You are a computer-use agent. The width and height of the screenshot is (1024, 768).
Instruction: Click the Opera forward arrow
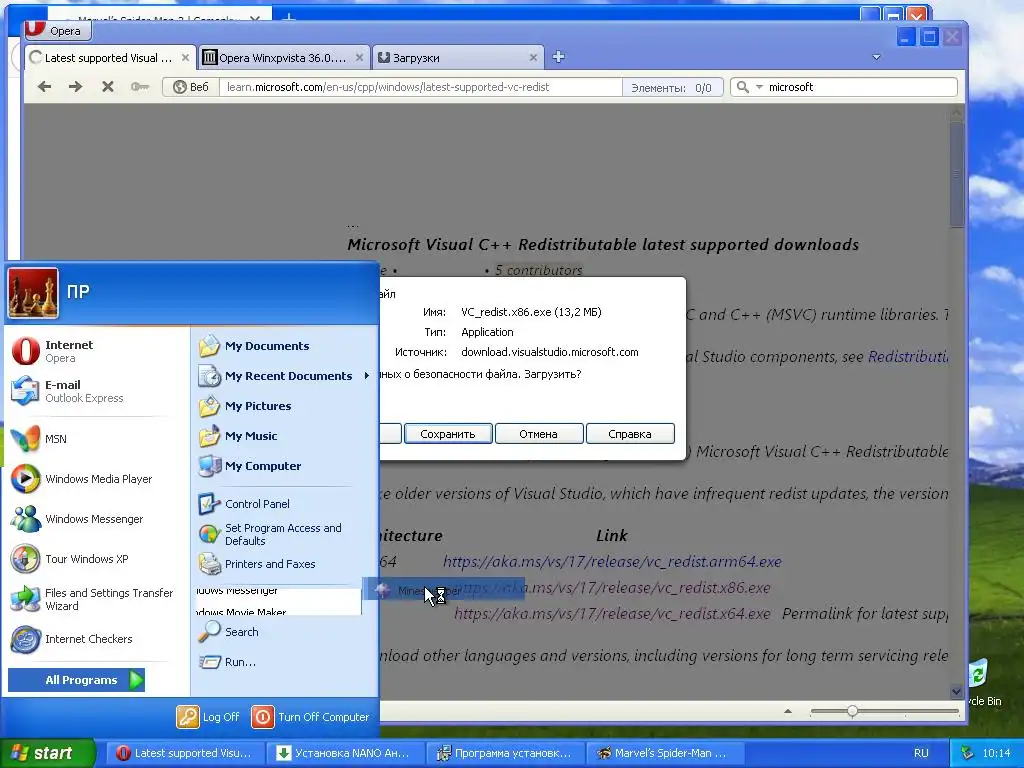pos(76,87)
